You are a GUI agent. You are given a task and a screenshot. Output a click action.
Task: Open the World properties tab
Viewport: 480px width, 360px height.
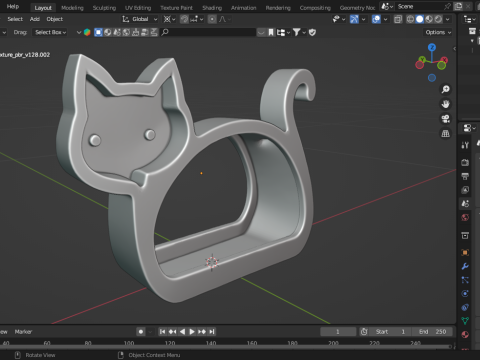tap(465, 218)
